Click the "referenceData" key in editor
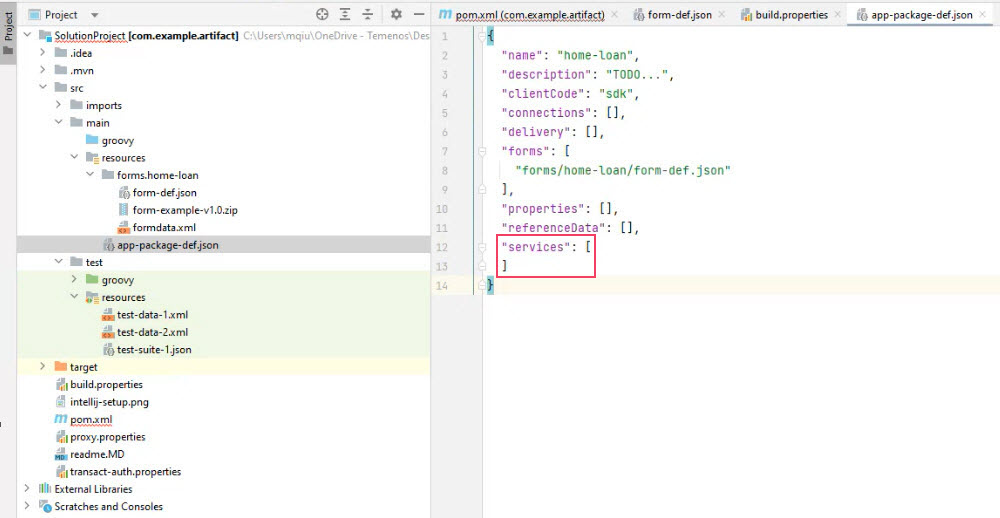The height and width of the screenshot is (518, 1000). pos(553,228)
